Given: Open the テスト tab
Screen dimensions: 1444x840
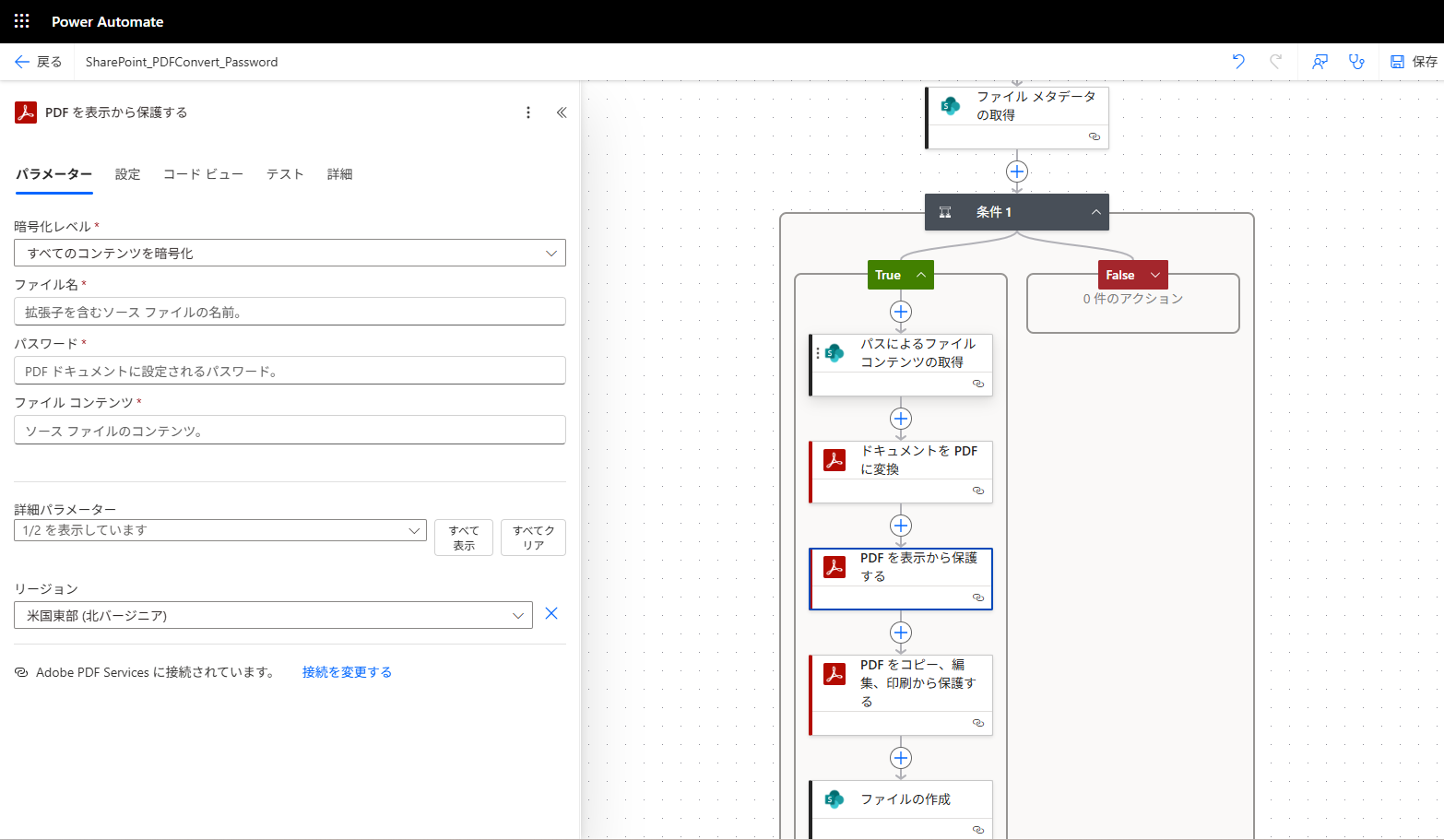Looking at the screenshot, I should click(x=285, y=174).
